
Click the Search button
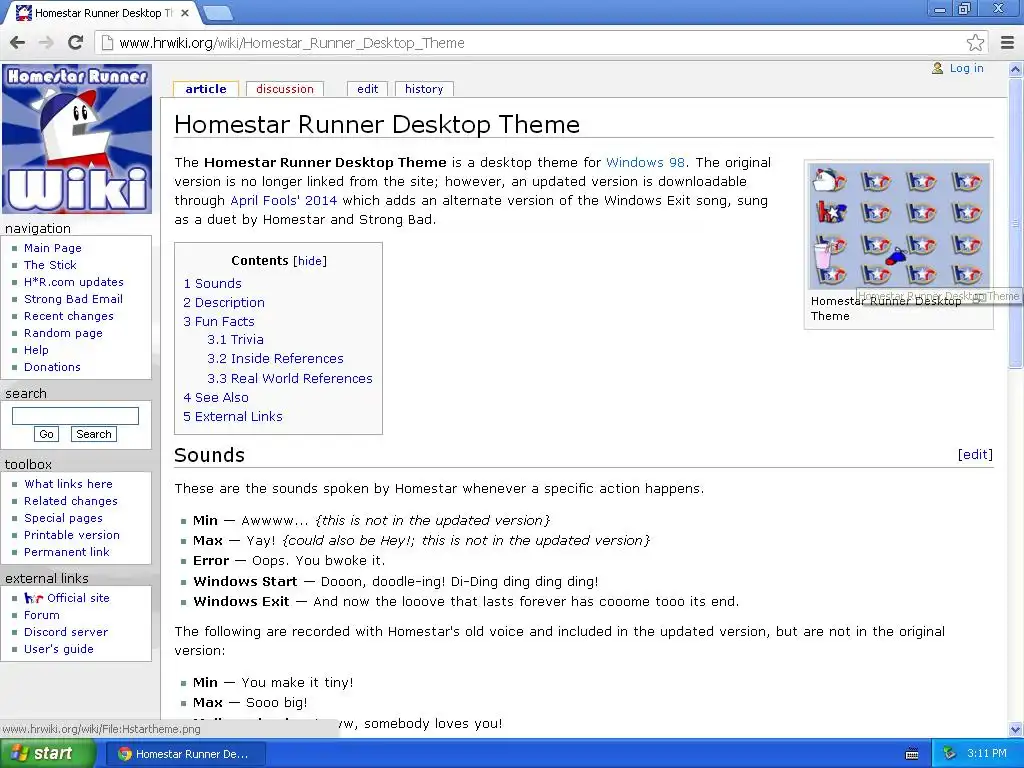93,434
